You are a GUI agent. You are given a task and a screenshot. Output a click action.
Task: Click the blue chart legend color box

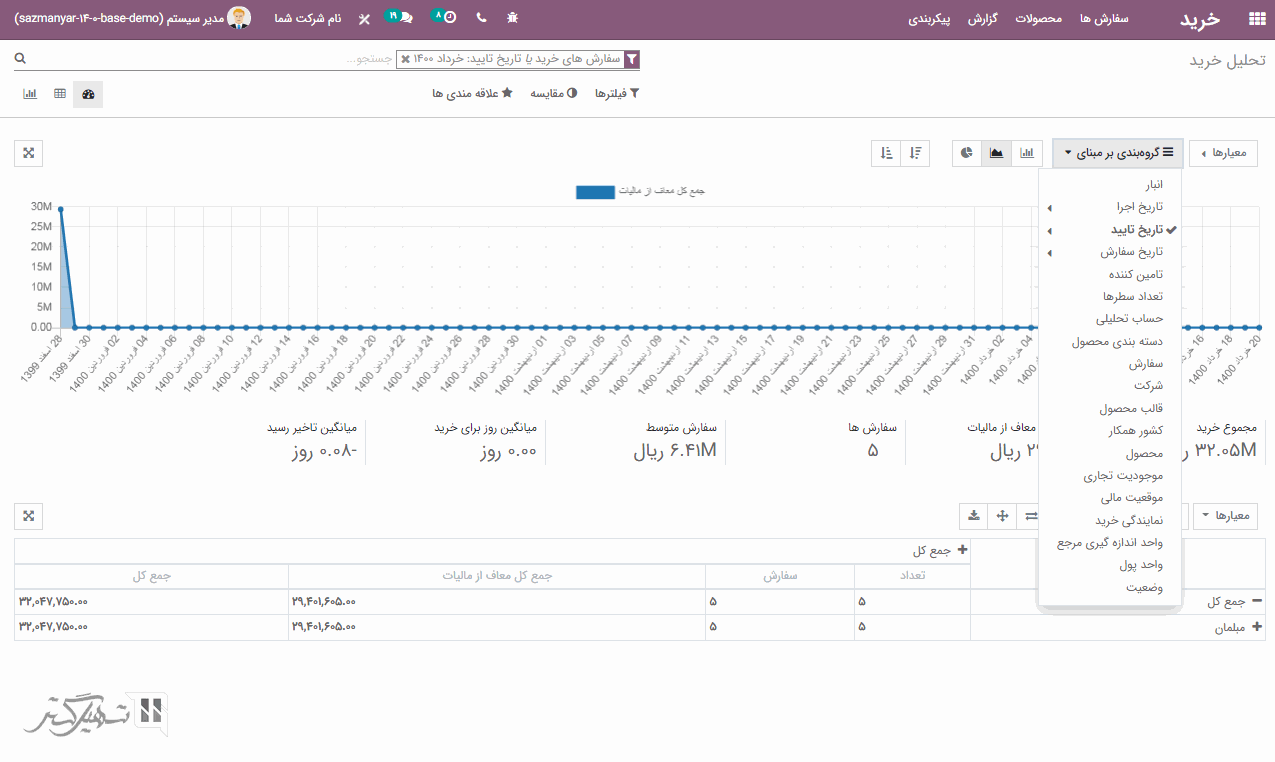click(x=595, y=192)
